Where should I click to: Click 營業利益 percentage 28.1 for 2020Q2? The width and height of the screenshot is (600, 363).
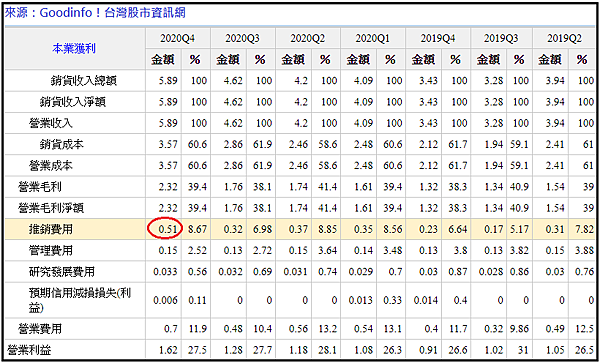click(327, 350)
